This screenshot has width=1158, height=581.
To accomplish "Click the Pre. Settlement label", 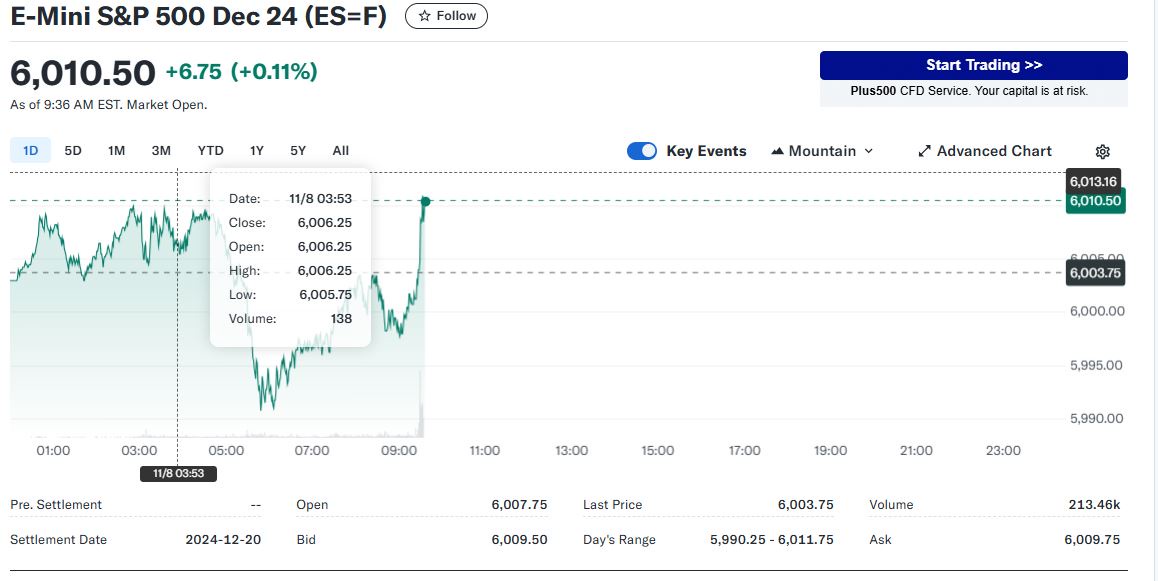I will (56, 505).
